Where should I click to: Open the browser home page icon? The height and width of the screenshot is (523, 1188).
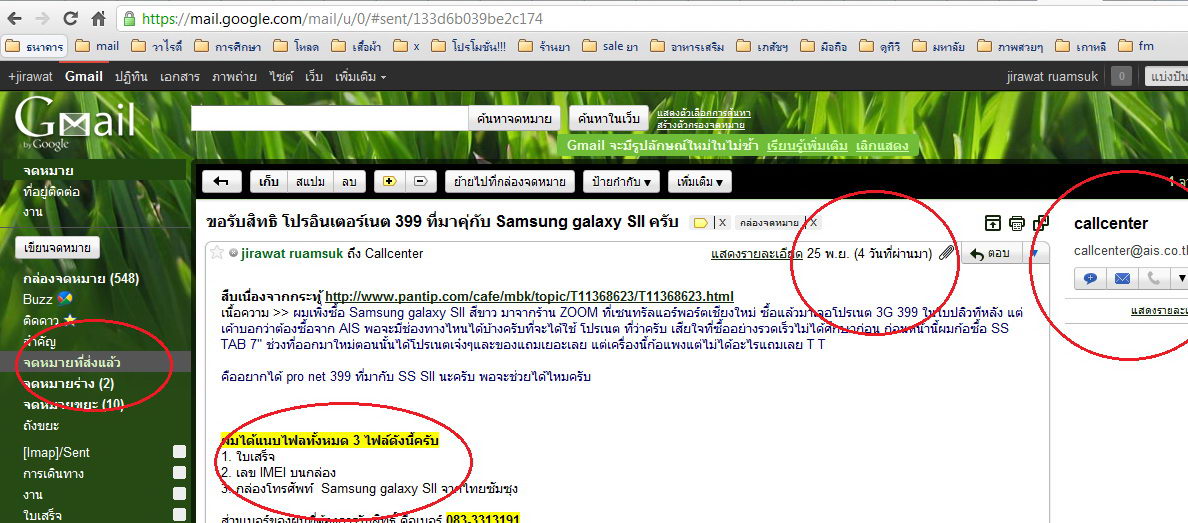coord(98,18)
